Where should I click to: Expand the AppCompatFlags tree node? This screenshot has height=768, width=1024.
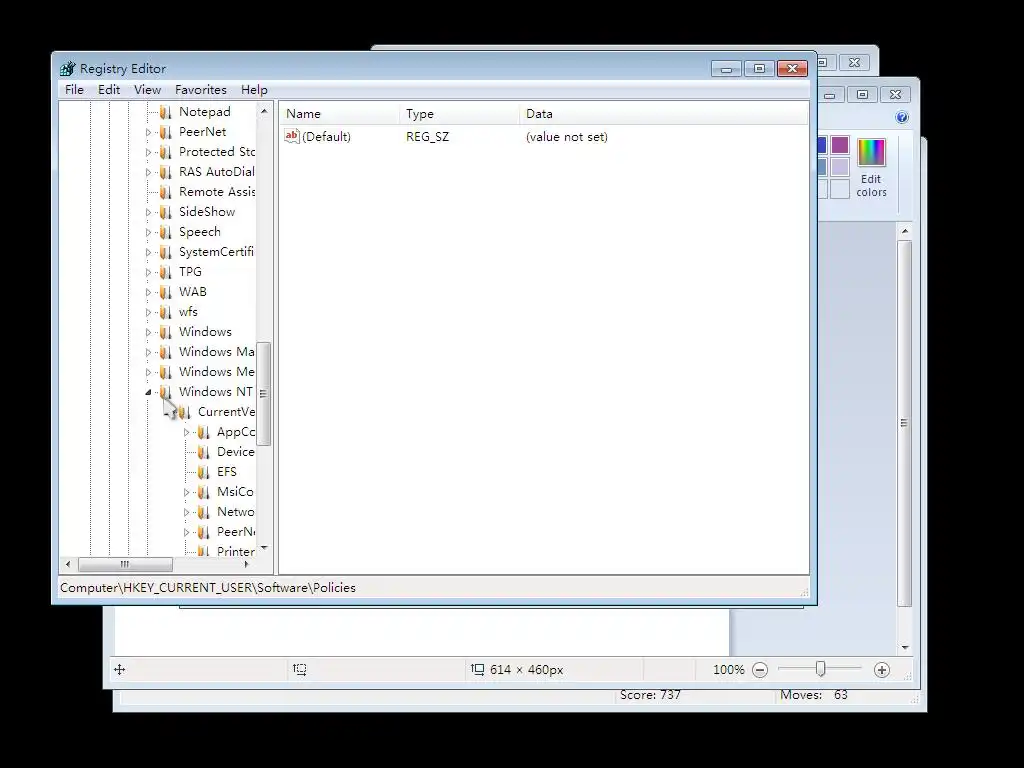[x=186, y=432]
